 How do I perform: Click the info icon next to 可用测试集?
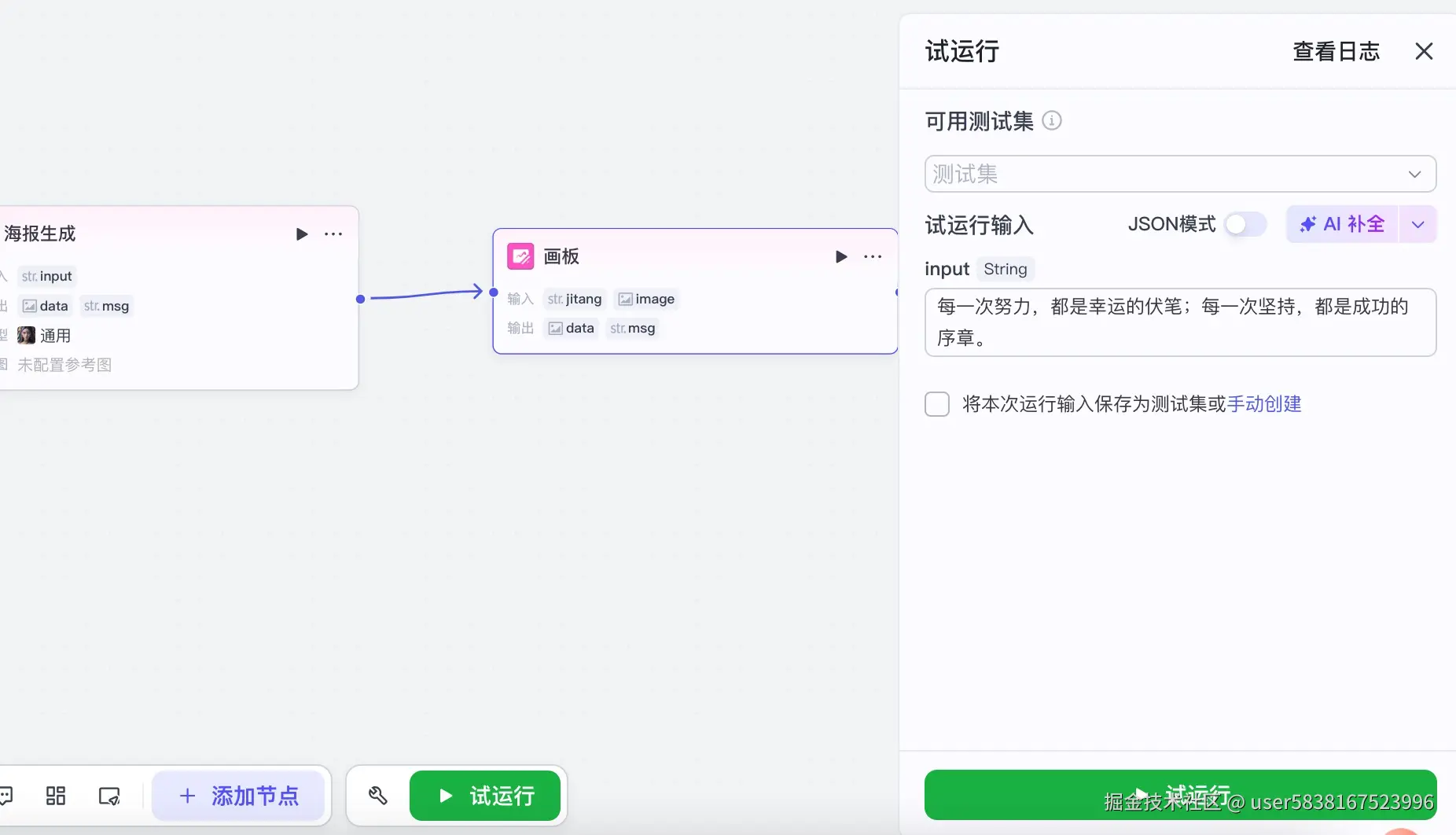pyautogui.click(x=1053, y=120)
